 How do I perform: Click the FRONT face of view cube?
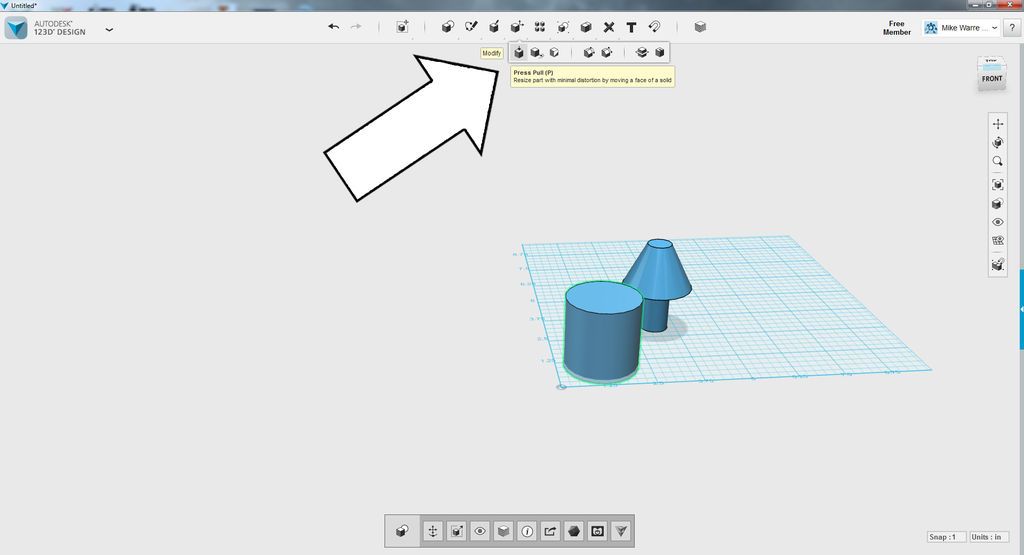pos(991,79)
